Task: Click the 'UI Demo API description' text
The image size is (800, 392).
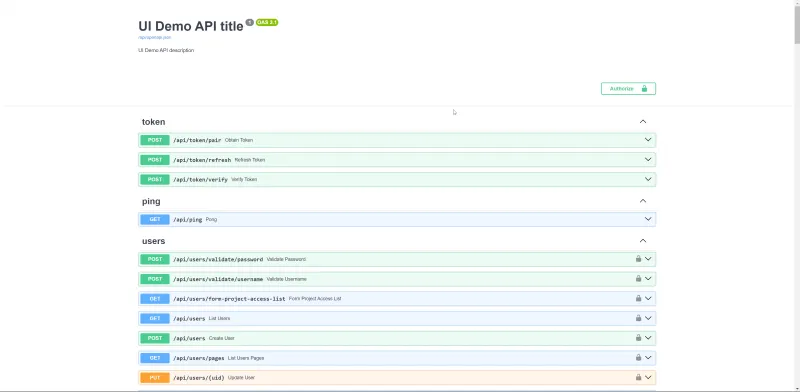Action: pyautogui.click(x=166, y=51)
